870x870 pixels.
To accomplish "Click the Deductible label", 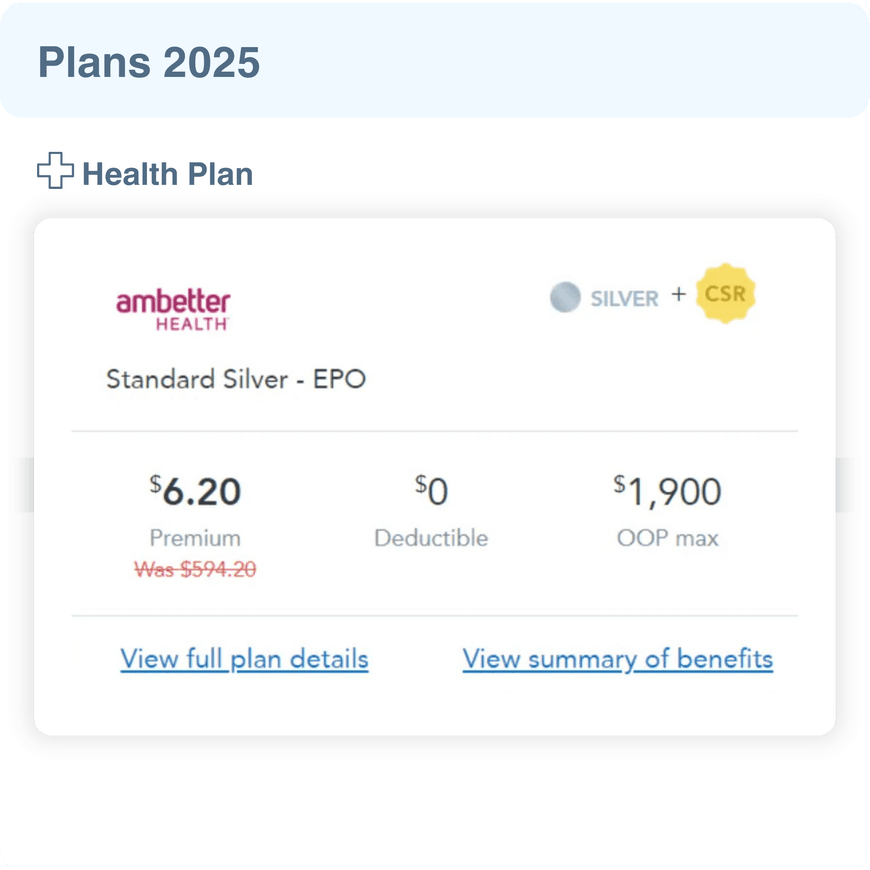I will tap(431, 538).
